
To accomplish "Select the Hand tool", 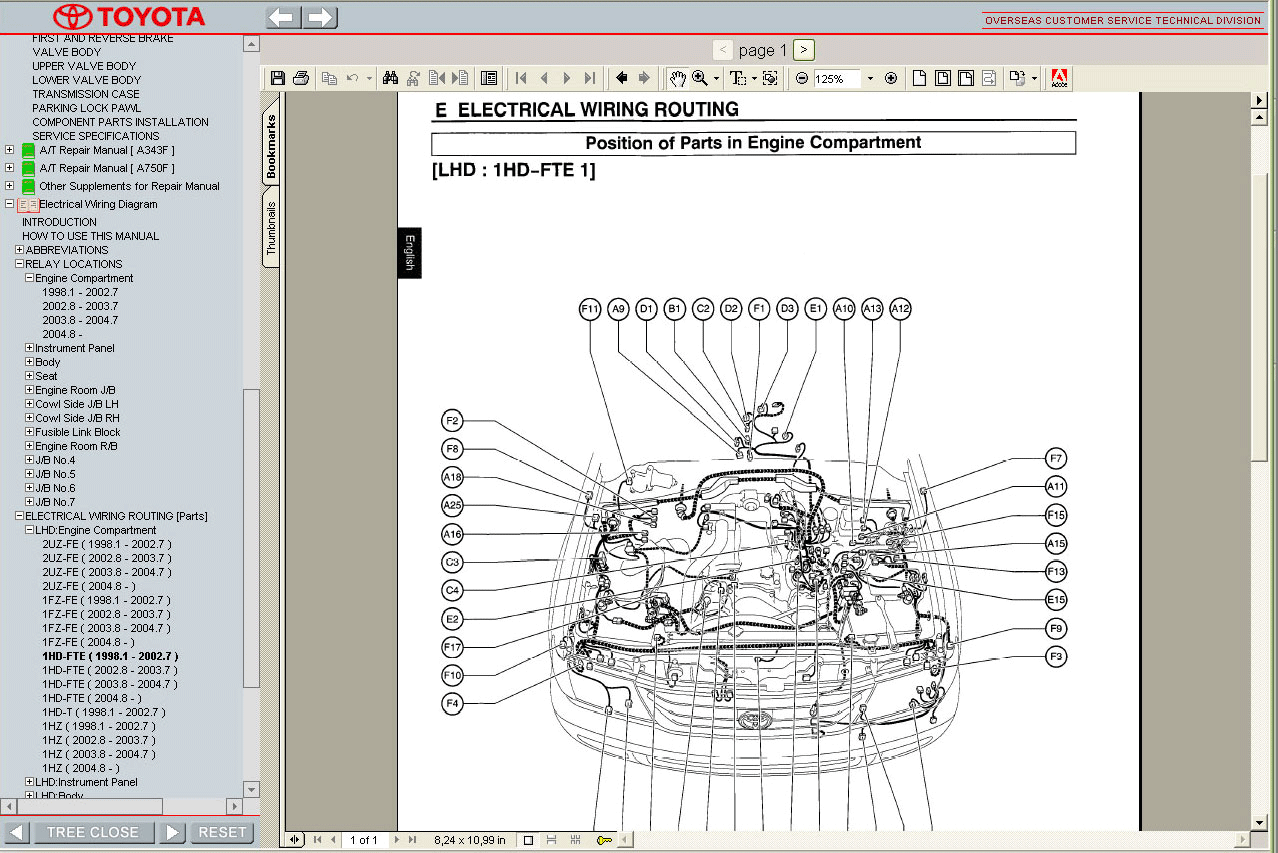I will point(678,78).
